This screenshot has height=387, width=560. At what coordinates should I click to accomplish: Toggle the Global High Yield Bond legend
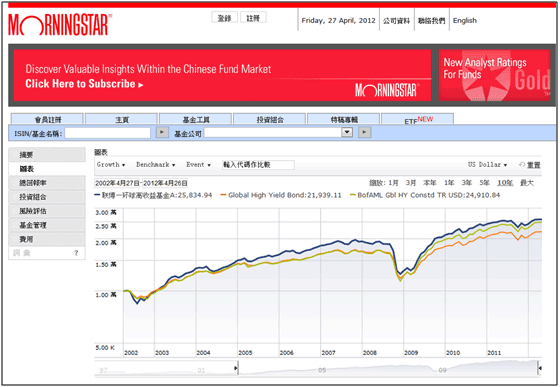pyautogui.click(x=281, y=195)
